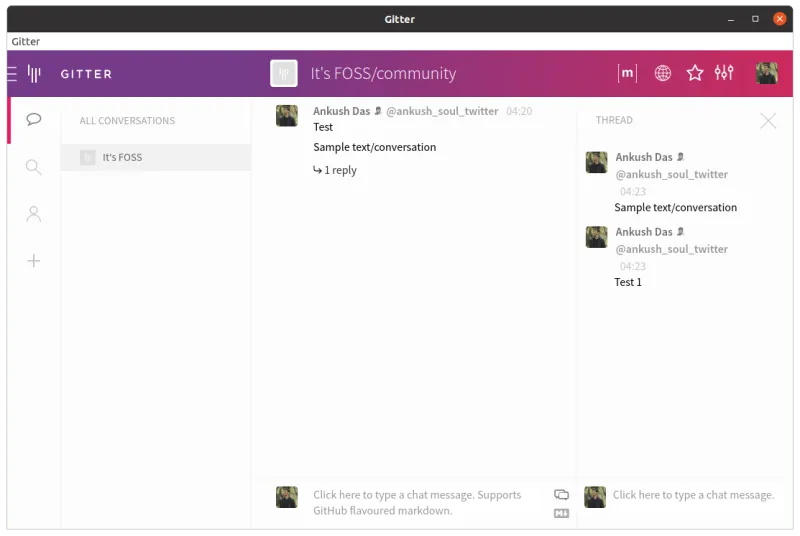
Task: Click the plus icon to add a room
Action: [x=34, y=261]
